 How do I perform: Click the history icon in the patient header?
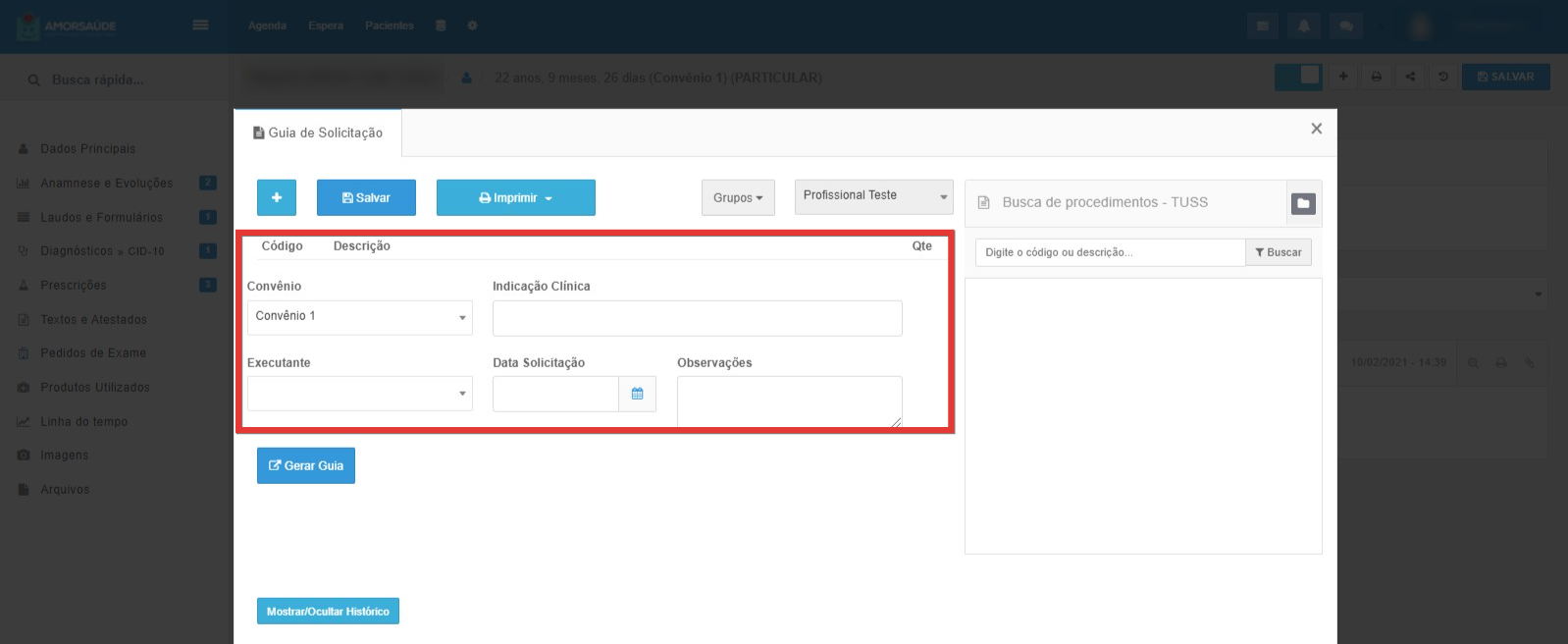pos(1443,77)
